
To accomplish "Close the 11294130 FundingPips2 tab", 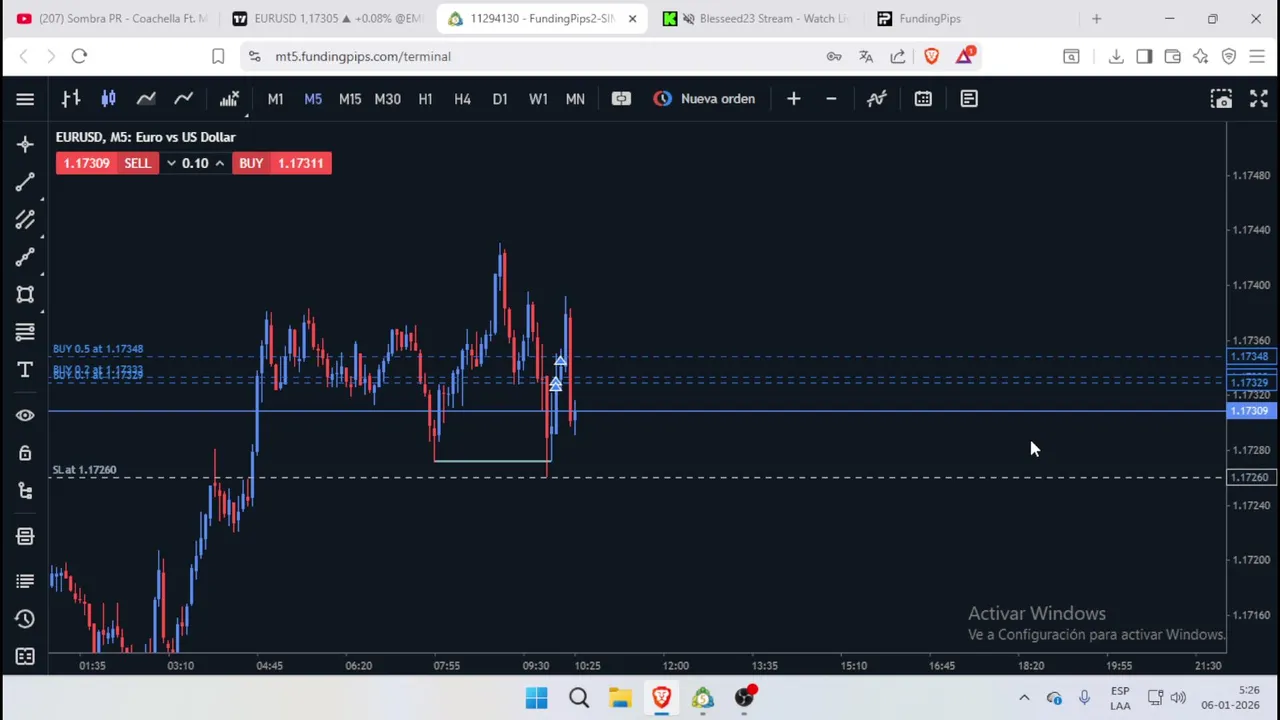I will [x=632, y=18].
